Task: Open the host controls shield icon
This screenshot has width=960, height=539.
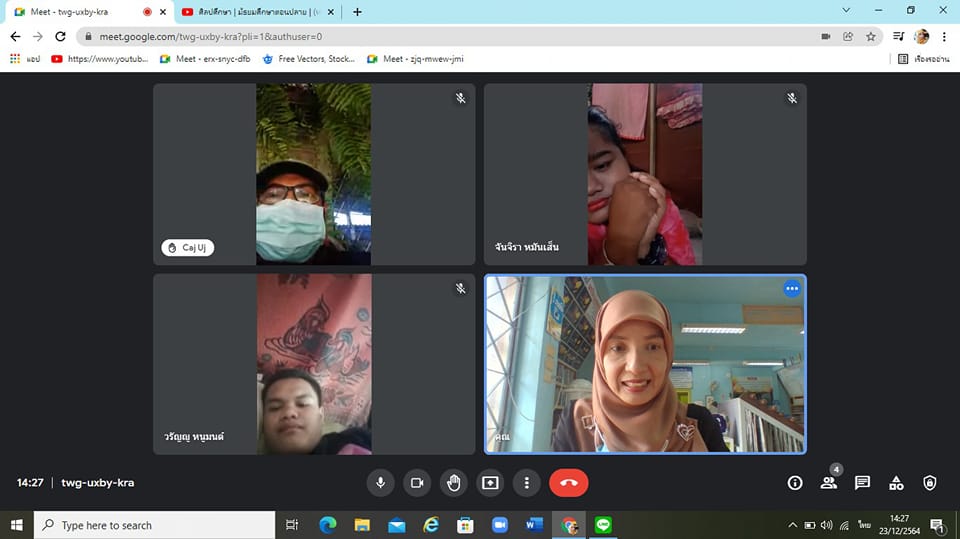Action: (x=929, y=483)
